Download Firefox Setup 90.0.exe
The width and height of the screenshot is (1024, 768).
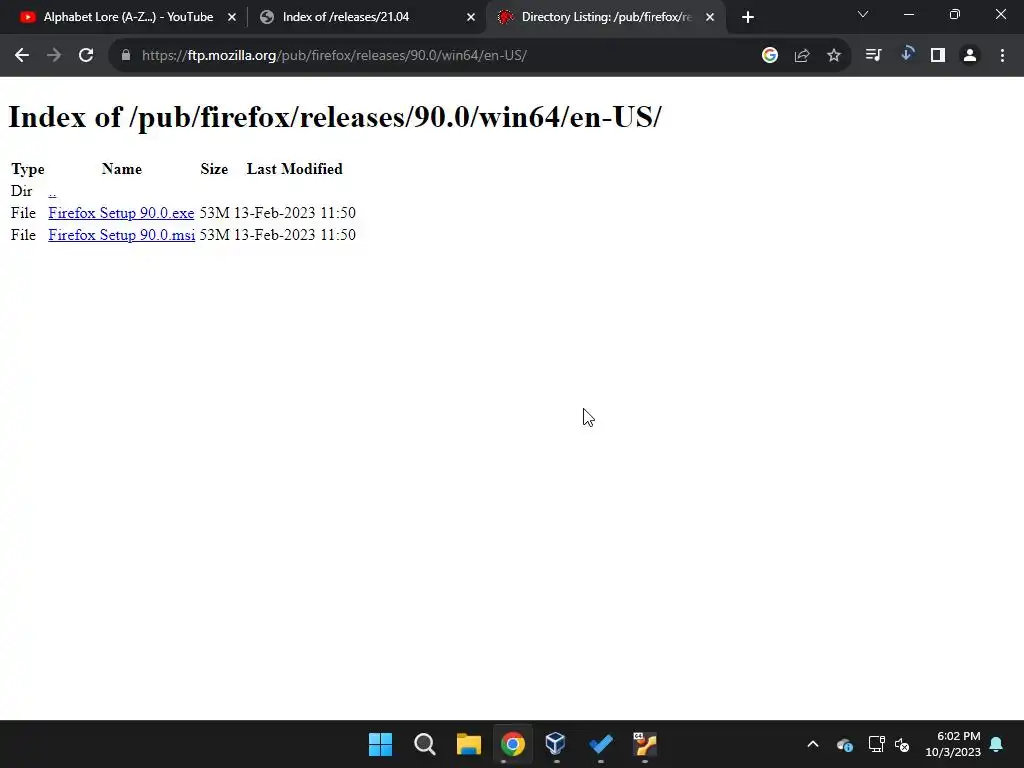pos(121,213)
